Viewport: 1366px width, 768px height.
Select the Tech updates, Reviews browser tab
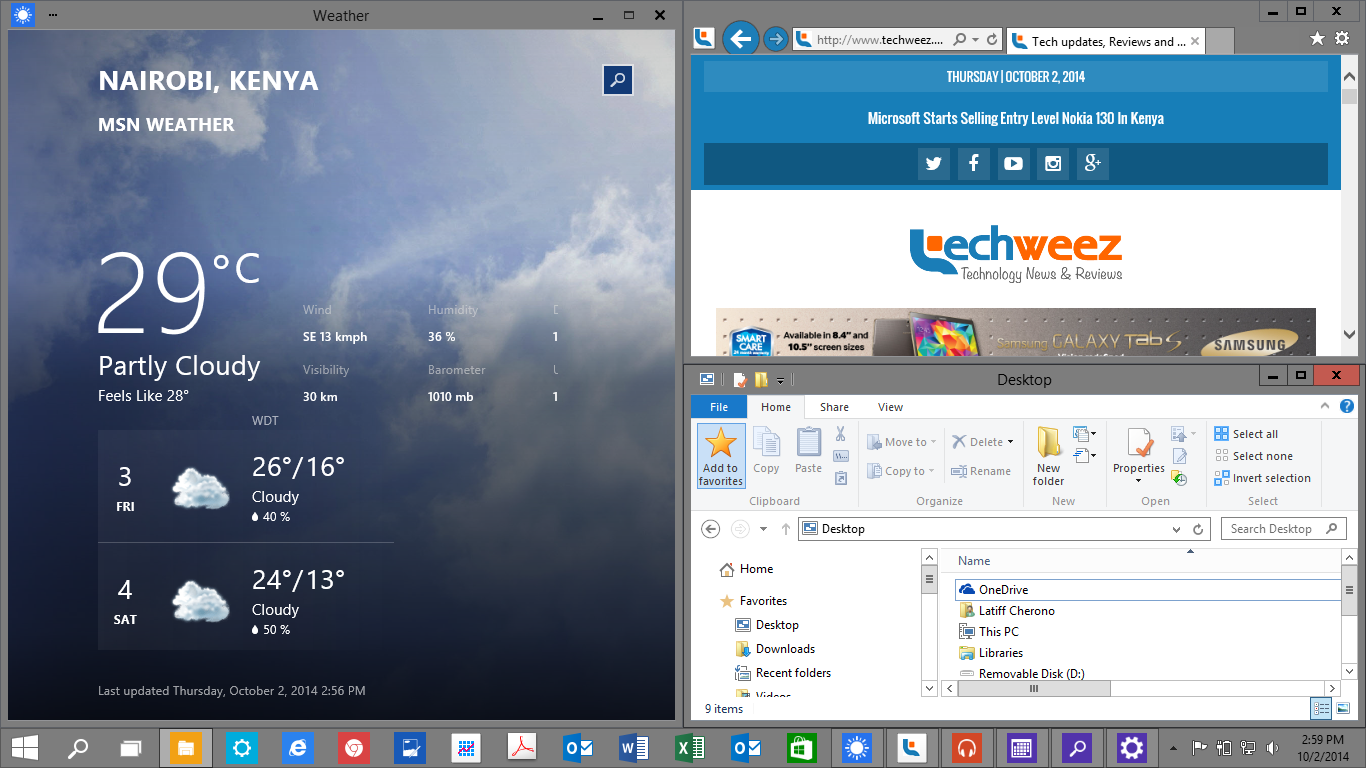click(1105, 41)
